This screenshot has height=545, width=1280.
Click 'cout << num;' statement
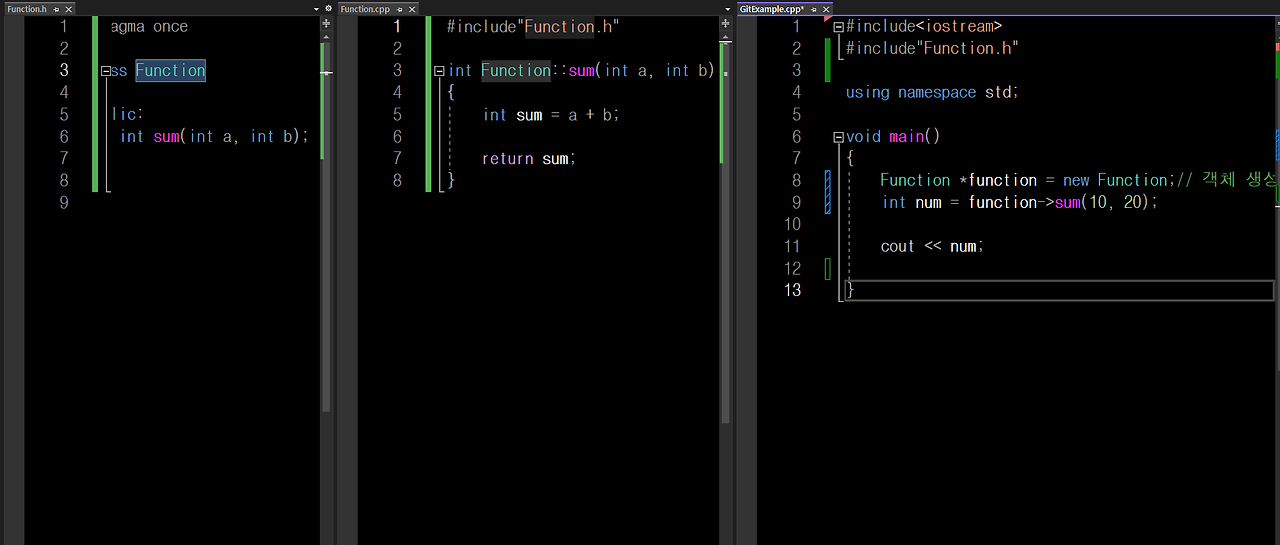tap(932, 246)
